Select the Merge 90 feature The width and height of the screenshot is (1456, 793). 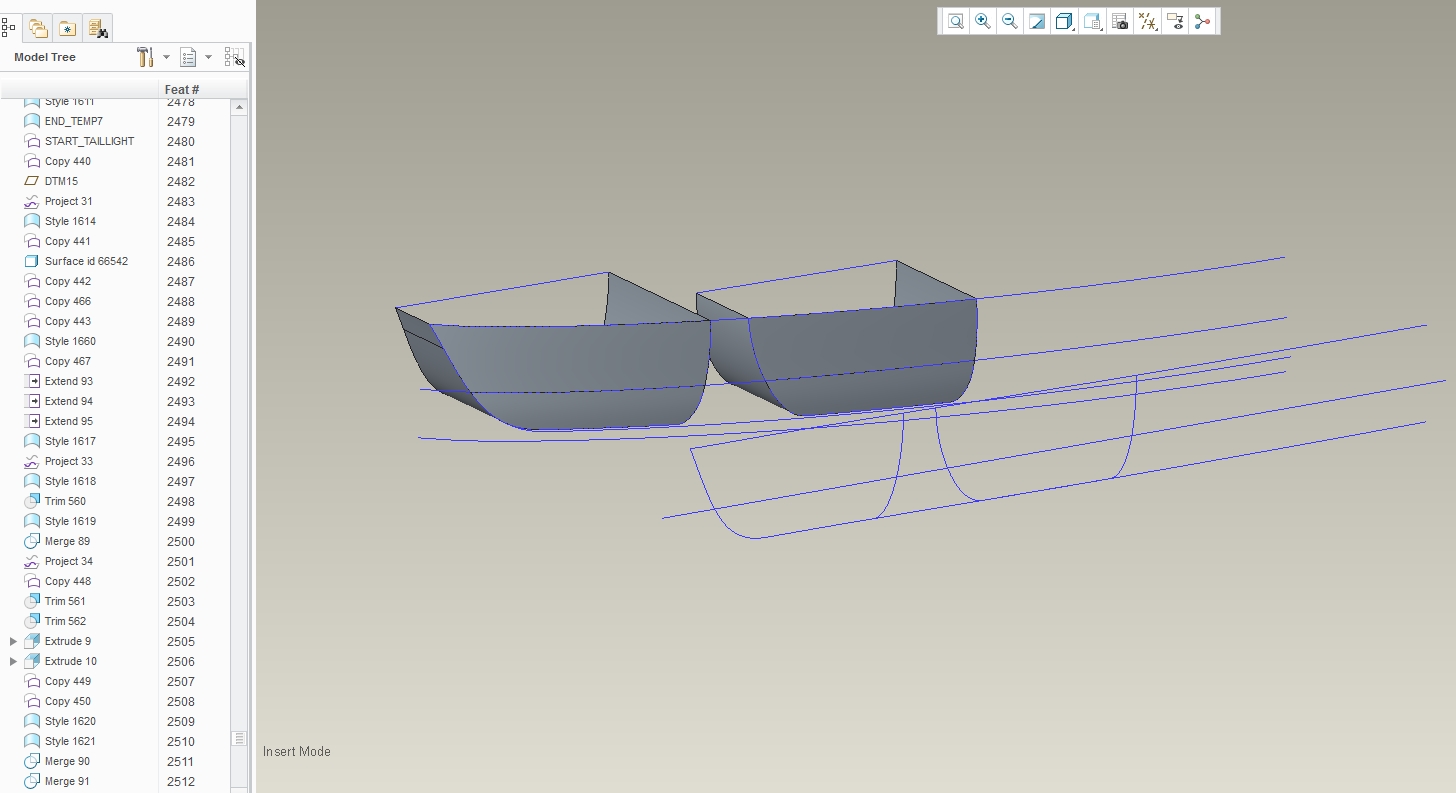[67, 761]
